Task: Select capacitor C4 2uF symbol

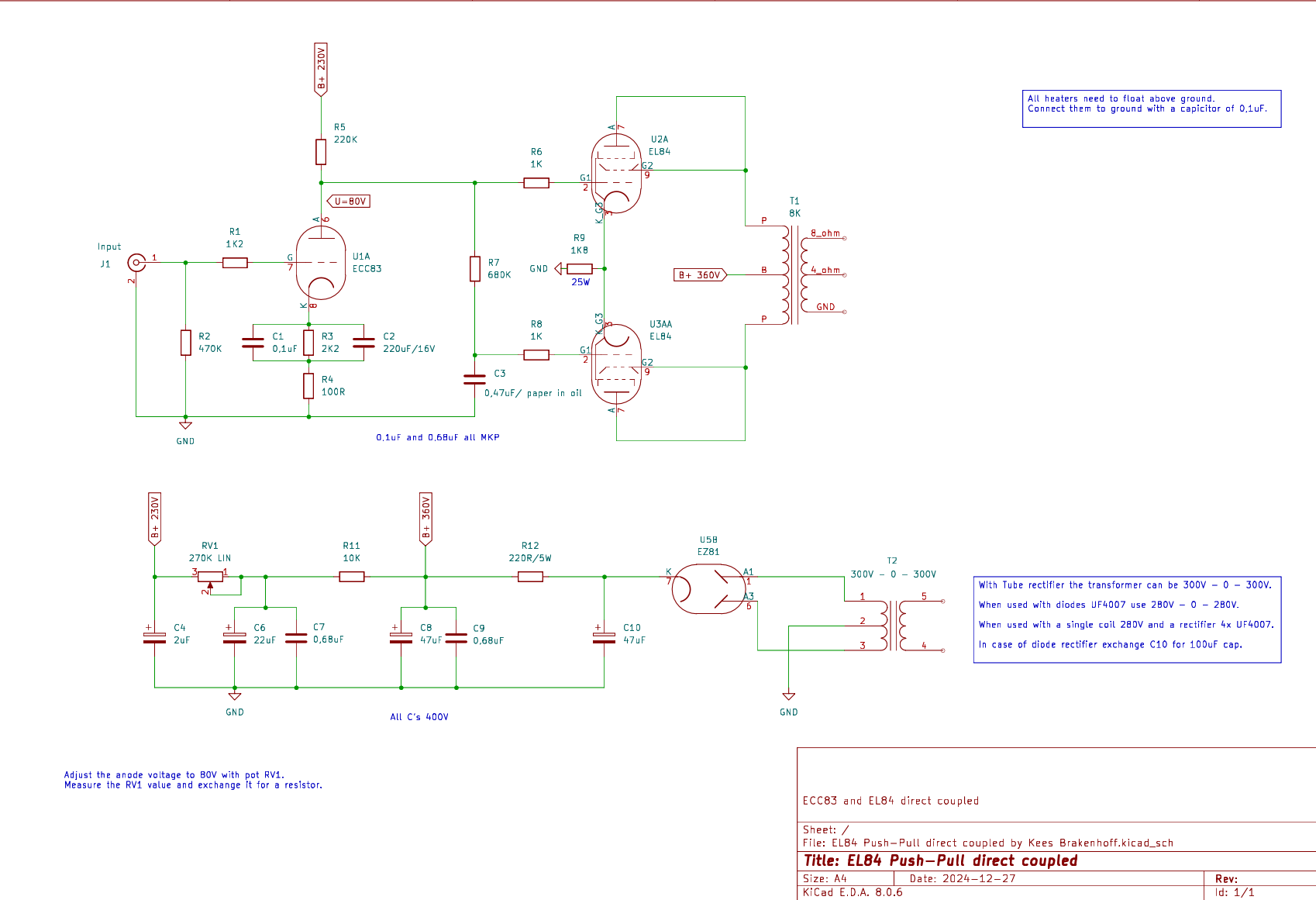Action: [x=155, y=637]
